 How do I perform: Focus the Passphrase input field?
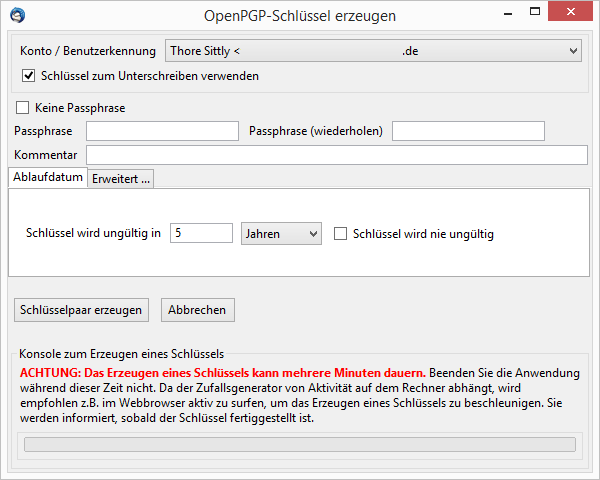point(162,131)
